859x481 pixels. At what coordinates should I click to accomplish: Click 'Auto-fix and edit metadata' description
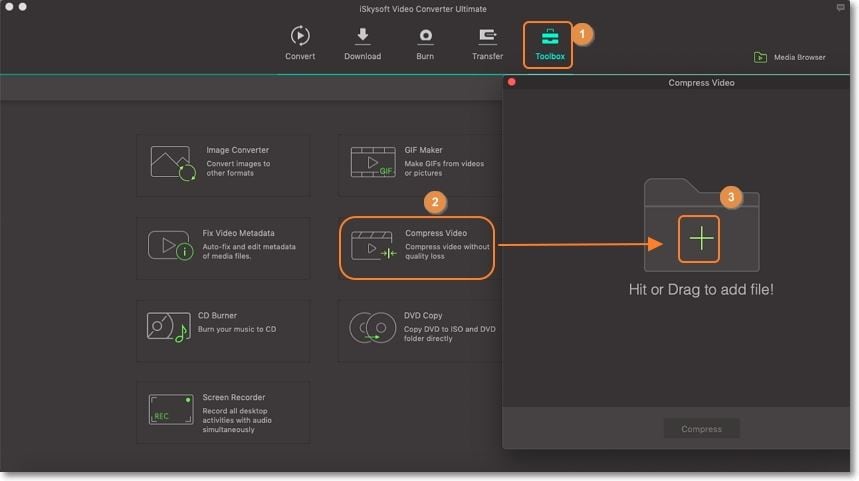coord(249,251)
